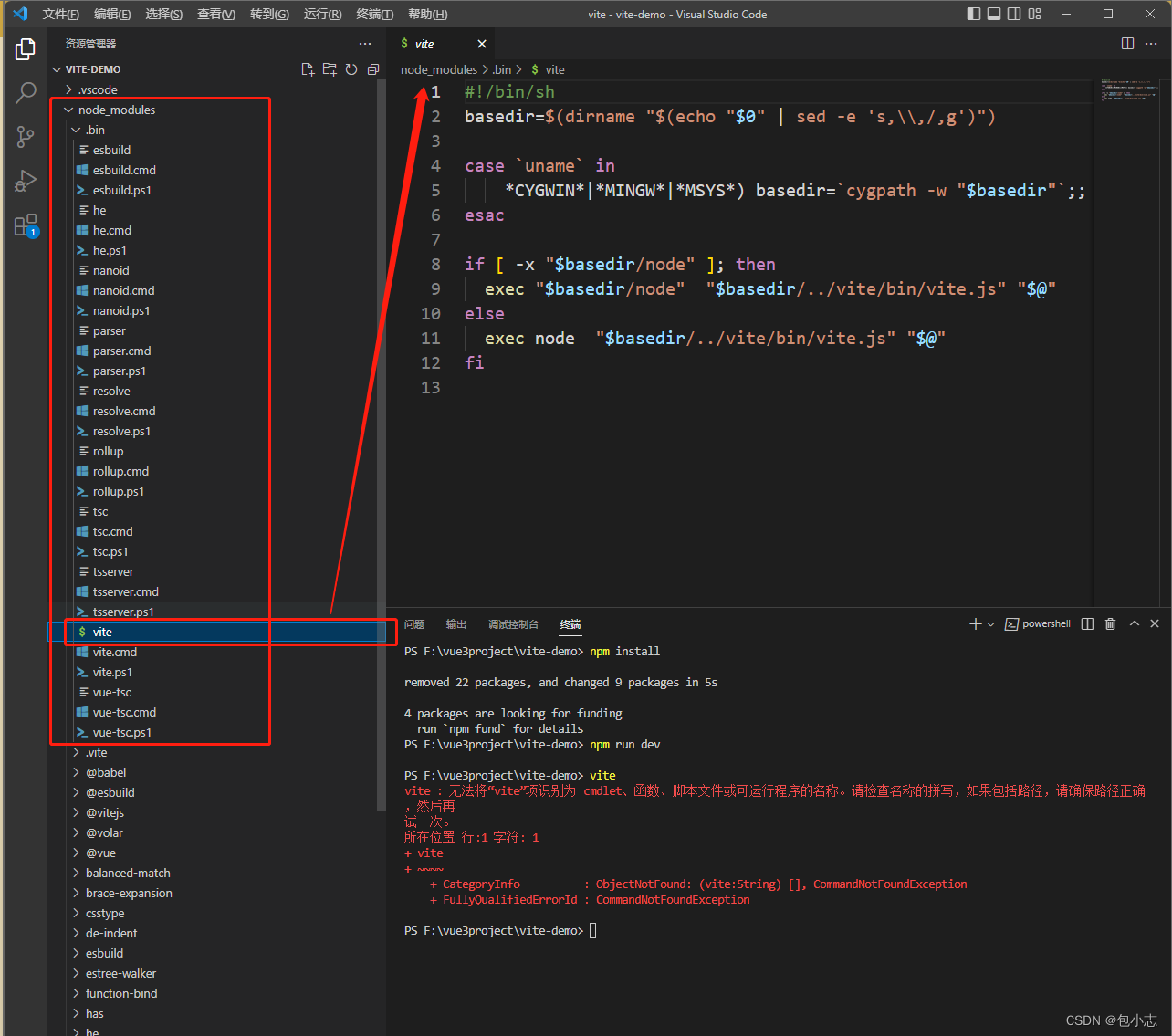Open the 终端(T) menu
The height and width of the screenshot is (1036, 1172).
point(375,14)
